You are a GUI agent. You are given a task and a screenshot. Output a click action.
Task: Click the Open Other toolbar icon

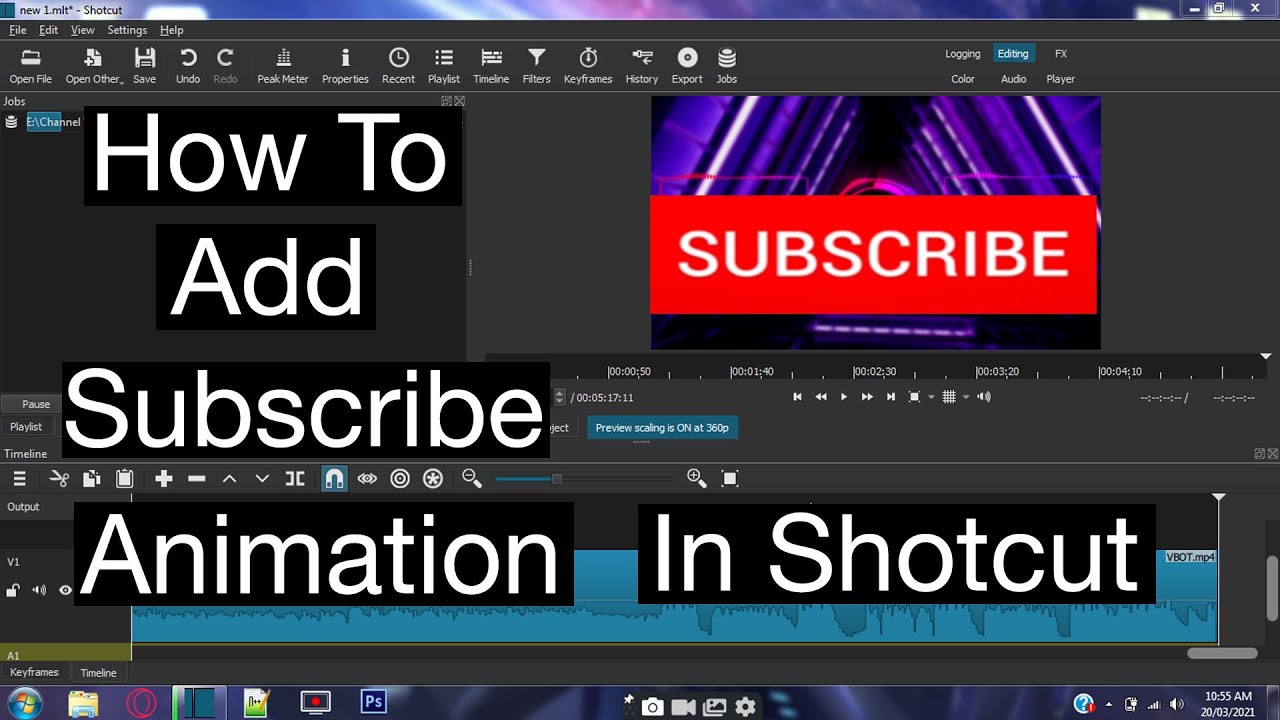(x=94, y=66)
